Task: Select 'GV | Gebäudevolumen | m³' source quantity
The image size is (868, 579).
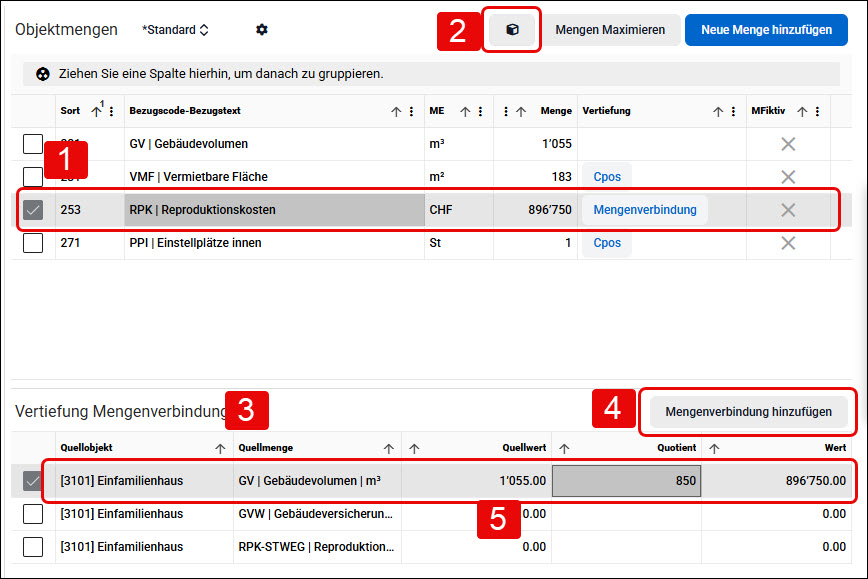Action: point(309,480)
